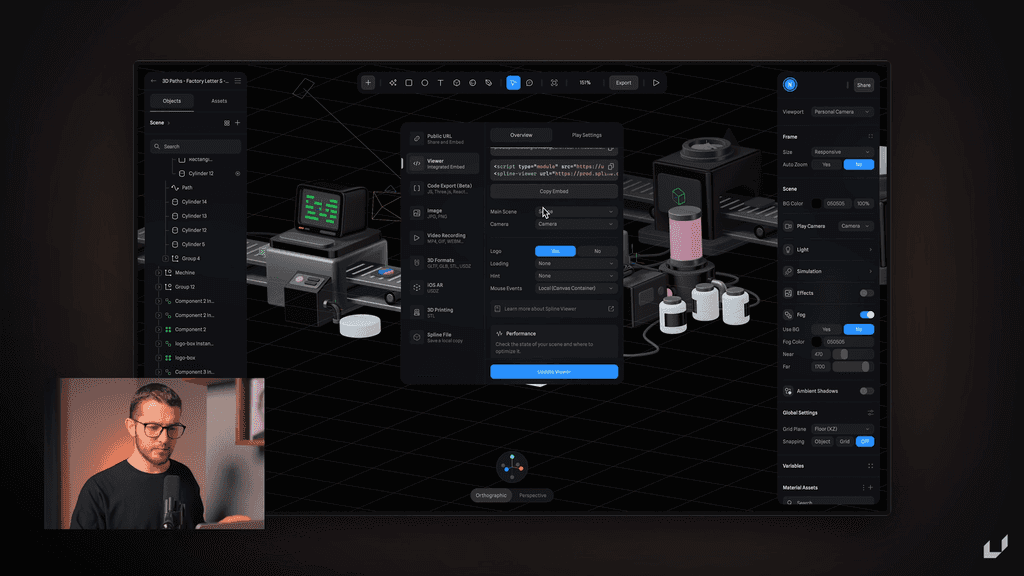This screenshot has width=1024, height=576.
Task: Click the Copy Embed button
Action: (x=553, y=191)
